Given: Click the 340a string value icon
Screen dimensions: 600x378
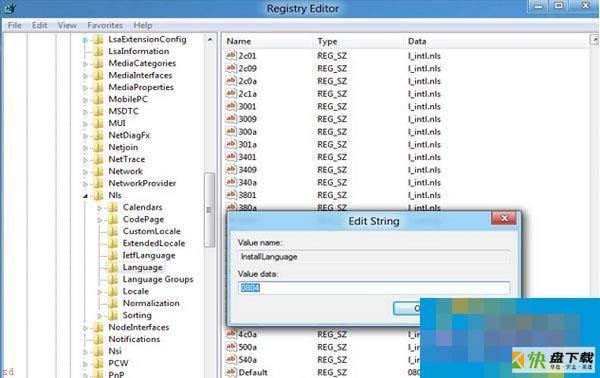Looking at the screenshot, I should [x=231, y=182].
